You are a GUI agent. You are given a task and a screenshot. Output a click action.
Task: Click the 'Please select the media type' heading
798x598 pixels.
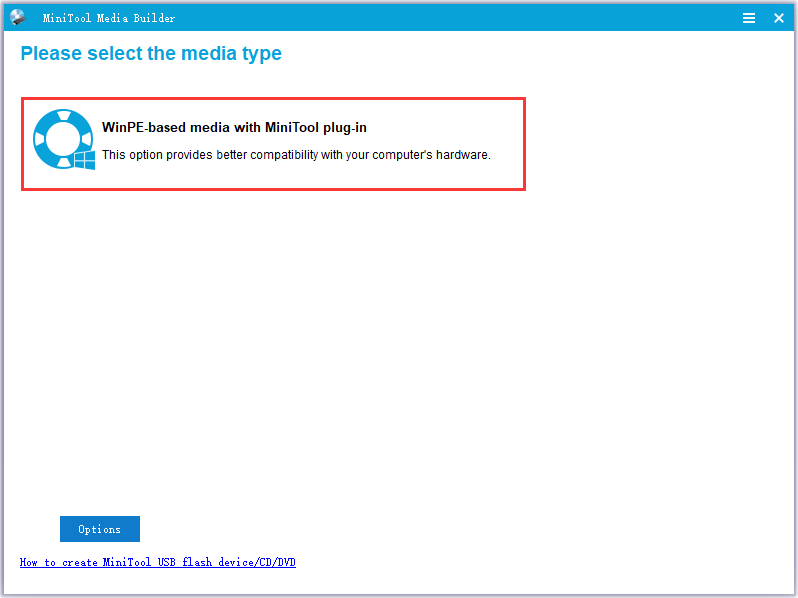pos(151,53)
